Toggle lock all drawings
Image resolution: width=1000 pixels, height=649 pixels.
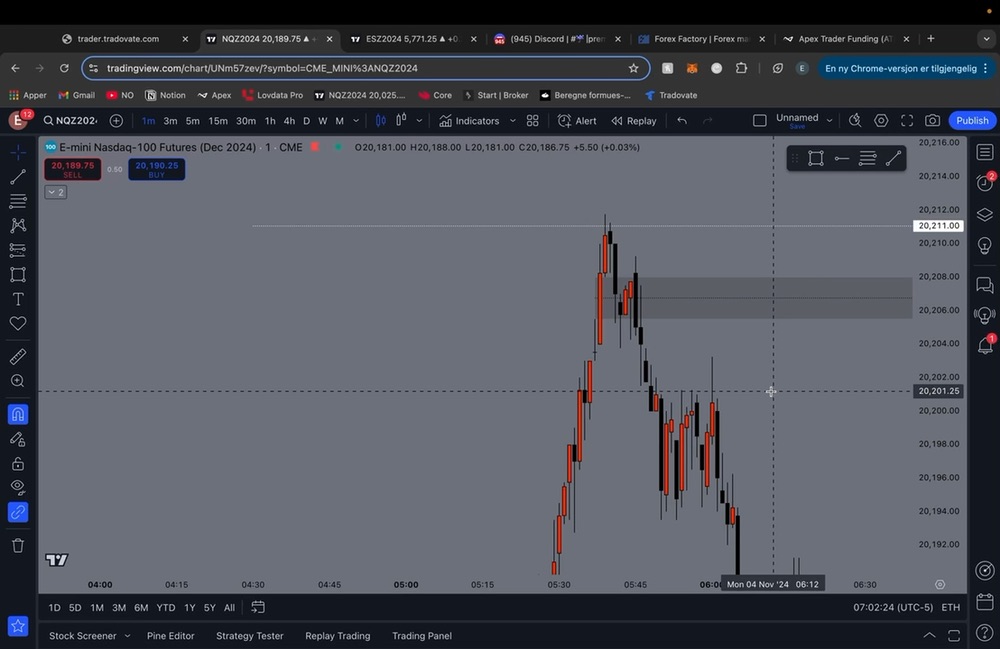(18, 463)
